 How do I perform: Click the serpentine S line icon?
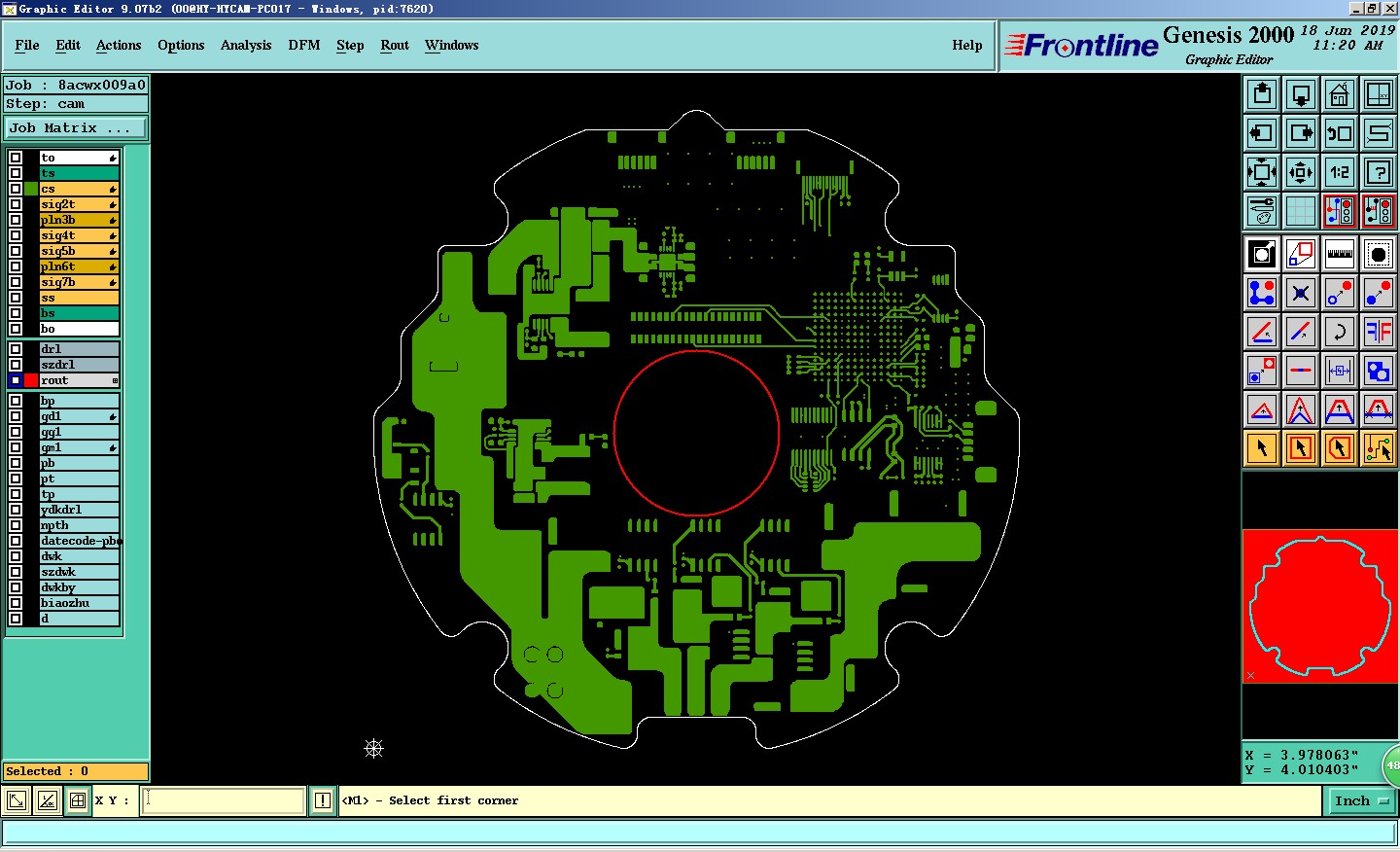click(x=1379, y=133)
